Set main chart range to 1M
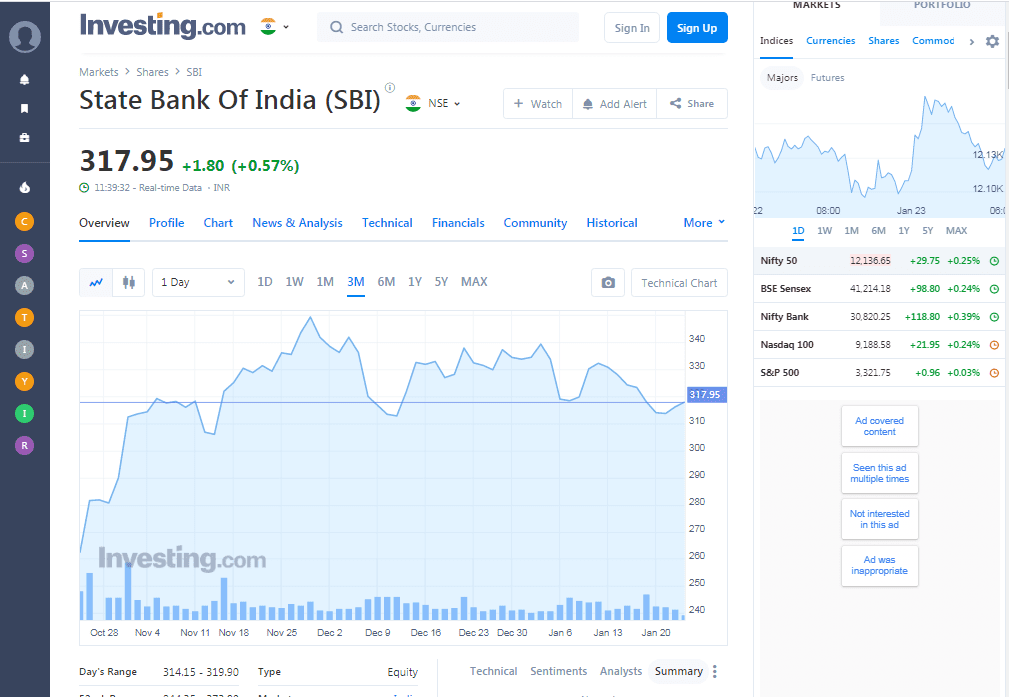This screenshot has width=1009, height=697. pos(325,282)
